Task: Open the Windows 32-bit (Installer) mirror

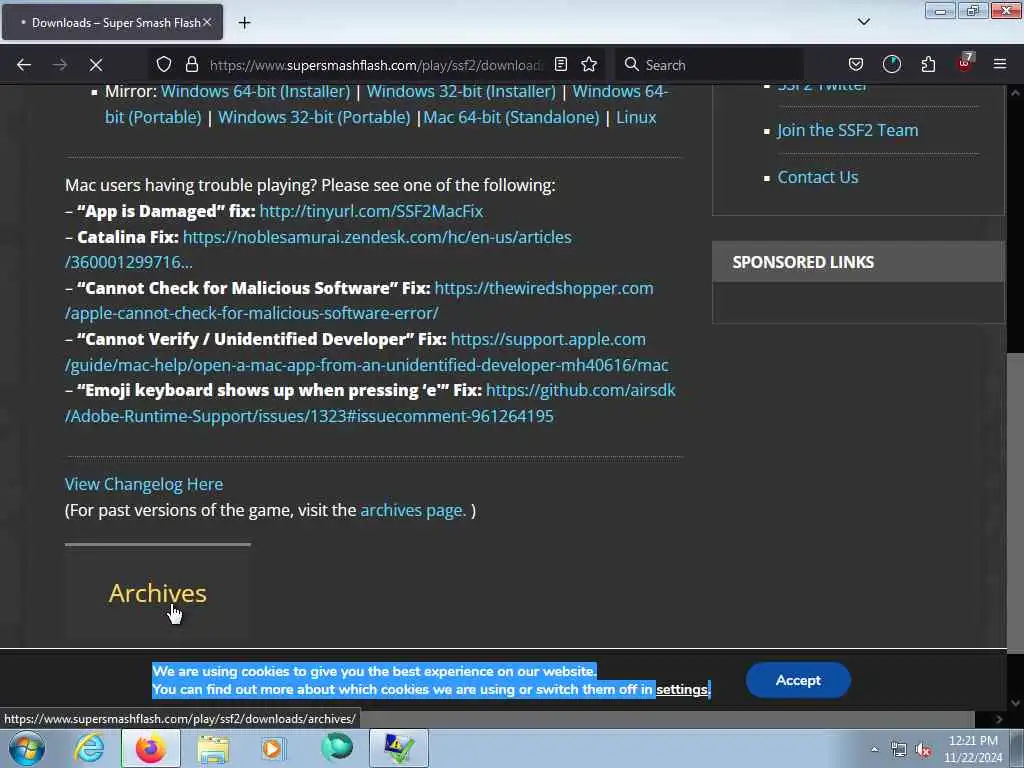Action: (461, 91)
